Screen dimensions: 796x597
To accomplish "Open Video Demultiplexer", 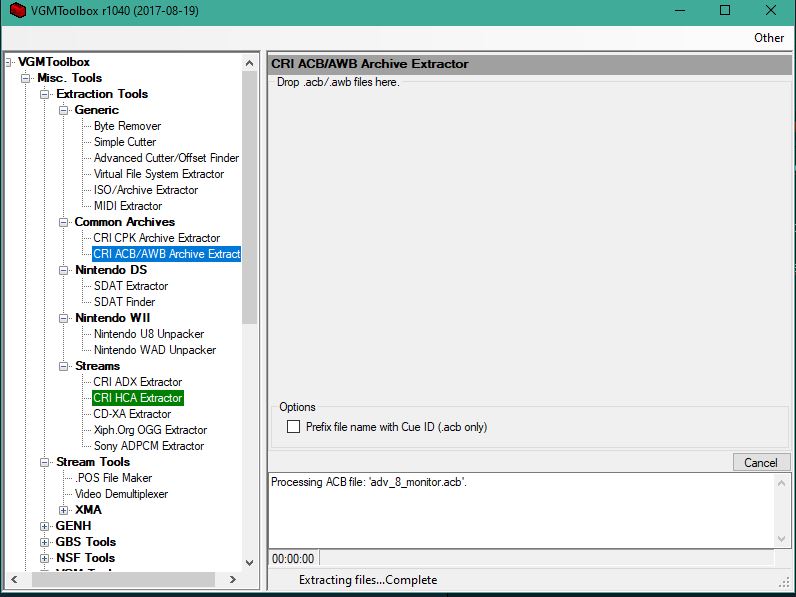I will point(121,494).
